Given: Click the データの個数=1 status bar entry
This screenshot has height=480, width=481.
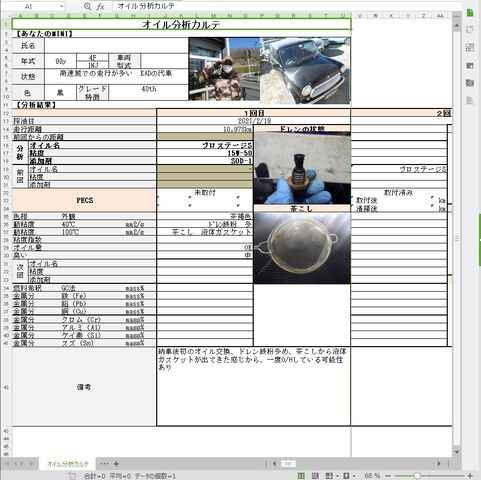Looking at the screenshot, I should pos(155,476).
